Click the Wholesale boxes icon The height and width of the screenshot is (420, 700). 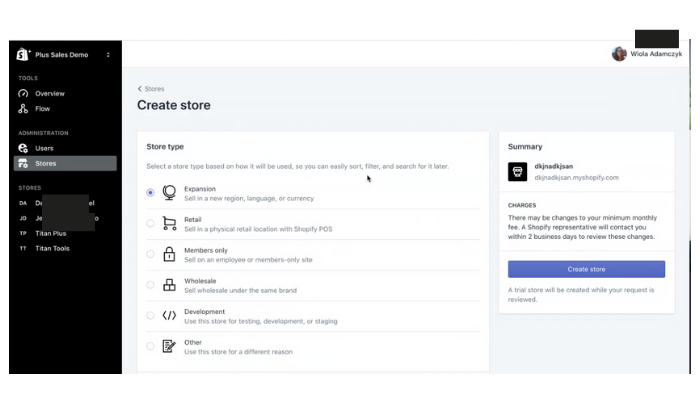(169, 285)
